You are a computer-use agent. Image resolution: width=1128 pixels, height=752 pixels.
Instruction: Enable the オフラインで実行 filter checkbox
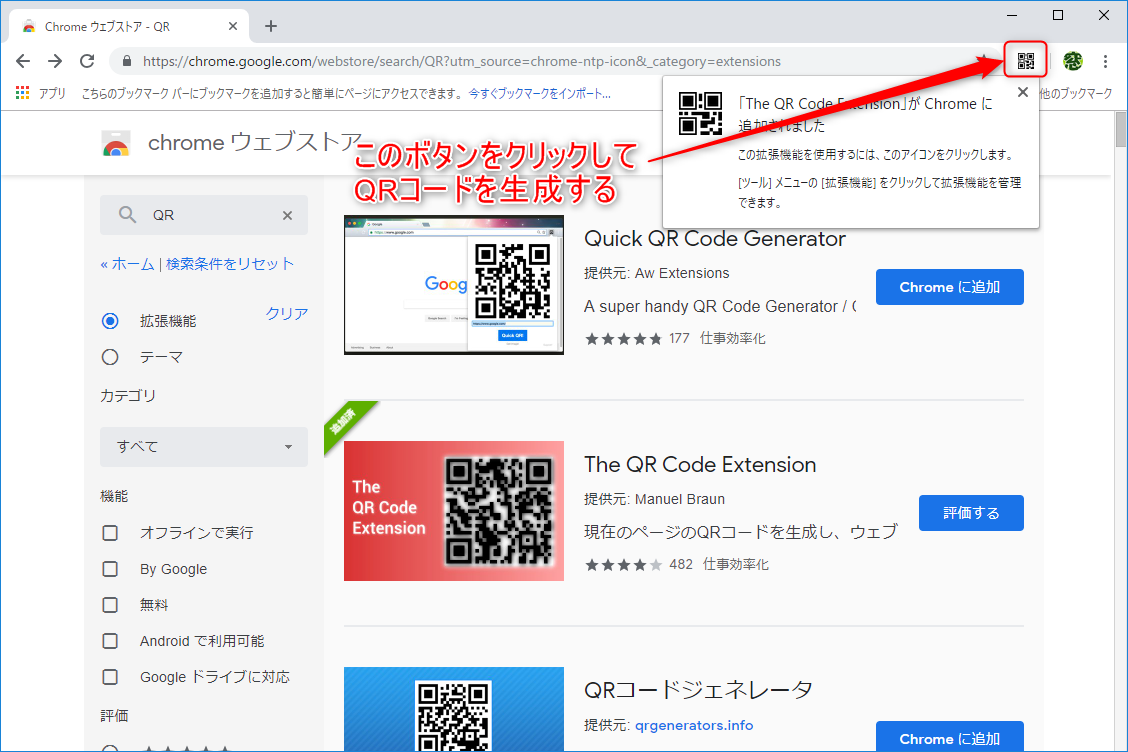click(110, 533)
